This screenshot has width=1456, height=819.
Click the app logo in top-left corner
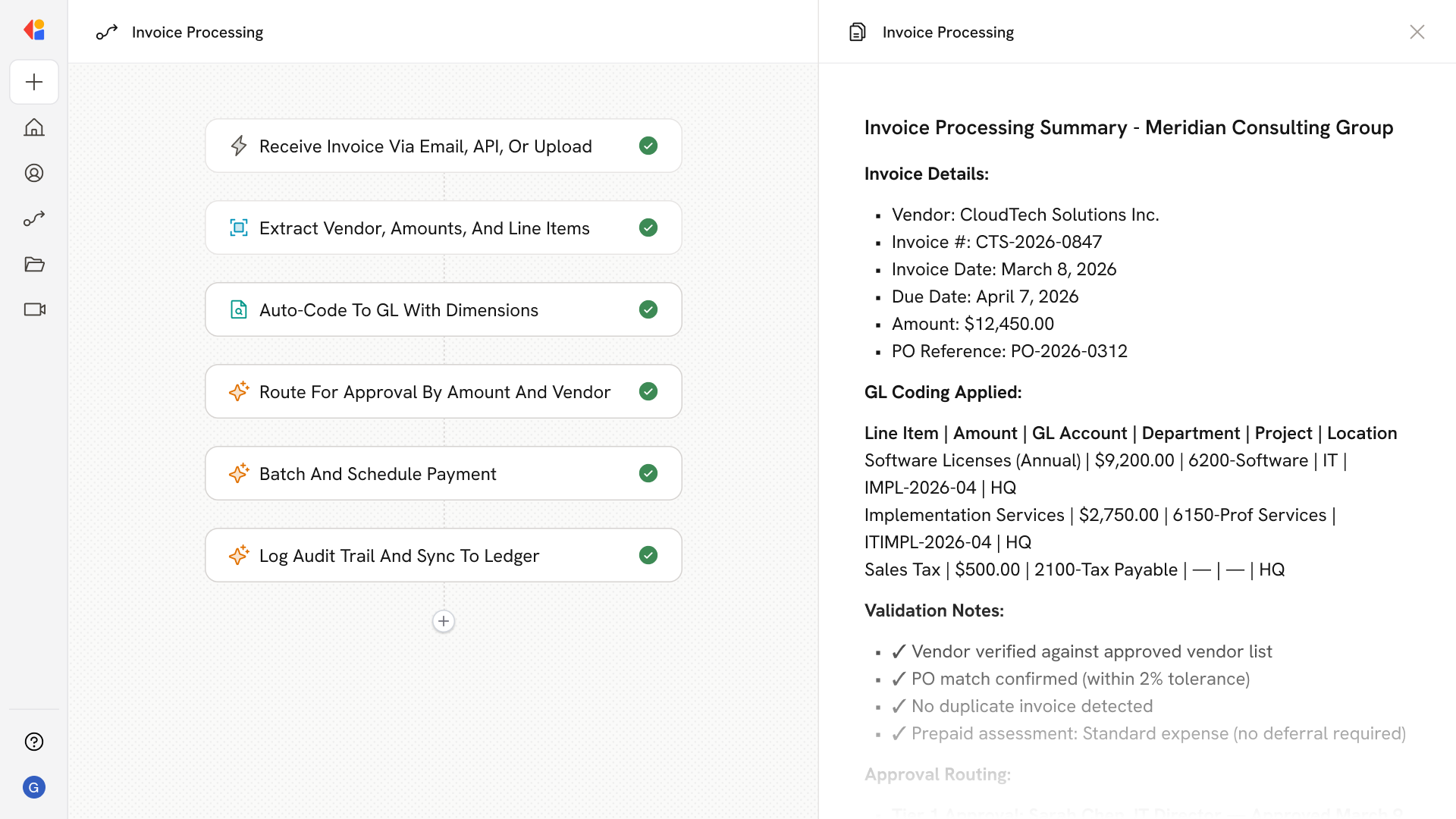coord(34,30)
